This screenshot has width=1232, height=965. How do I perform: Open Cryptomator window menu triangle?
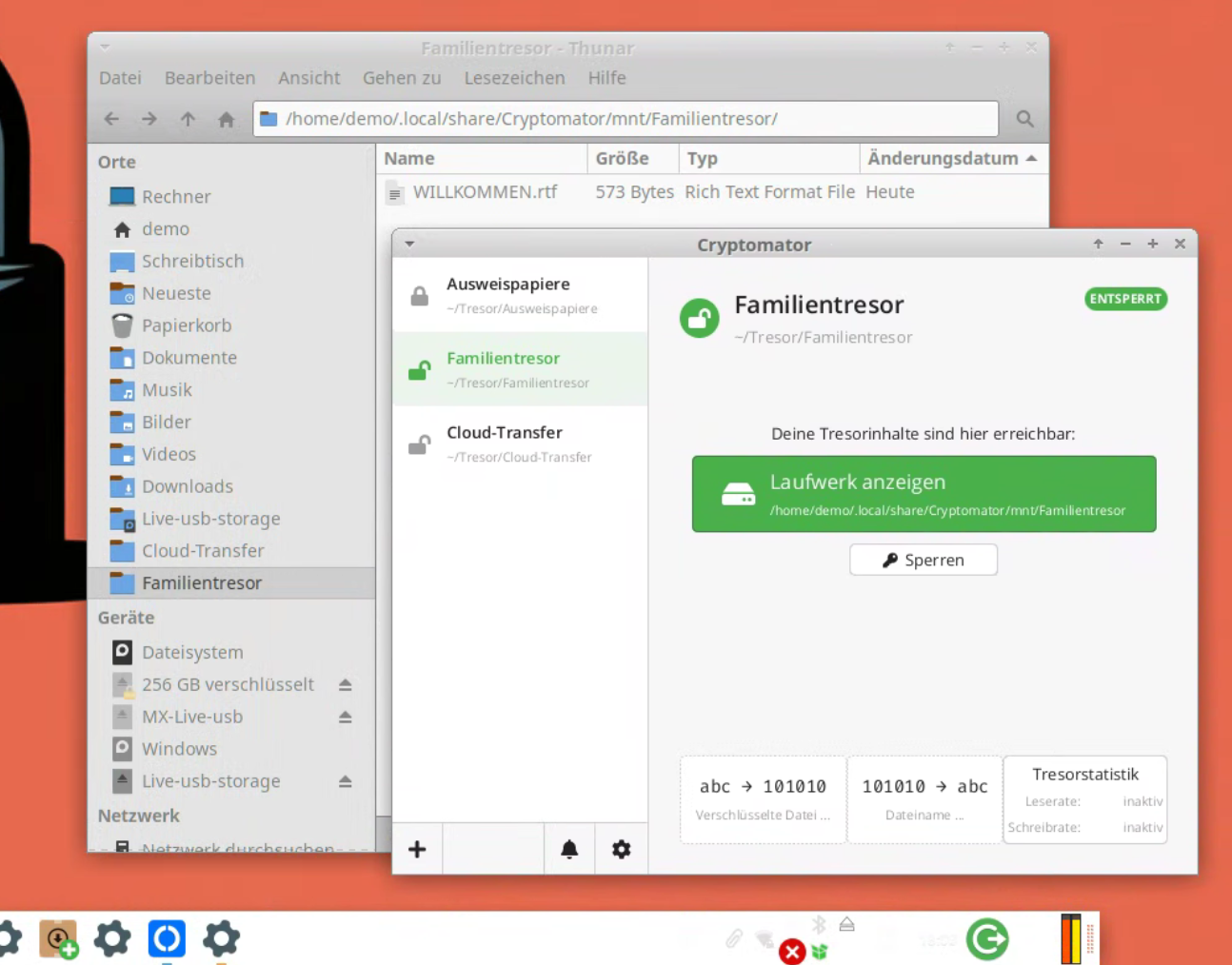point(409,244)
